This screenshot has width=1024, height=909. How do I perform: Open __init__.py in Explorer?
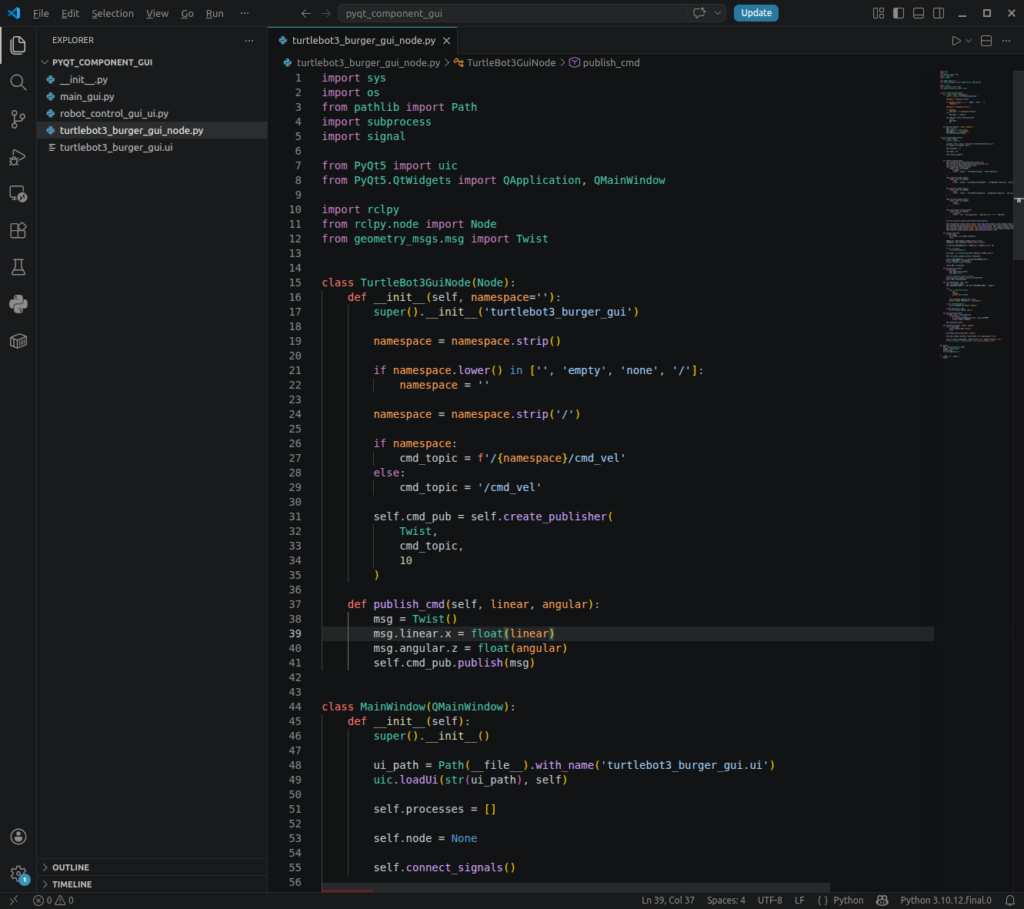pyautogui.click(x=152, y=80)
